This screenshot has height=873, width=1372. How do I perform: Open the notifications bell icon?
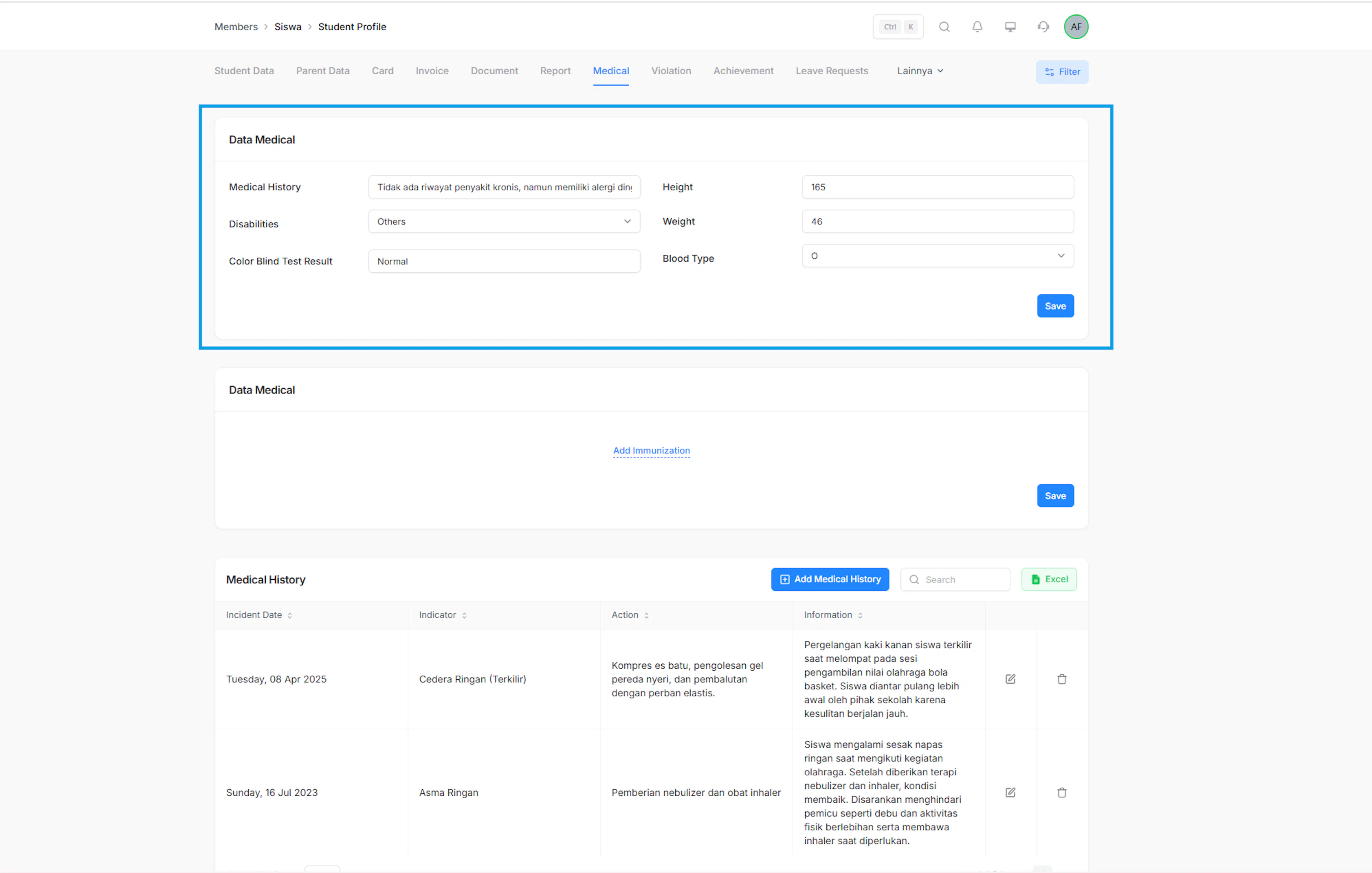coord(977,27)
